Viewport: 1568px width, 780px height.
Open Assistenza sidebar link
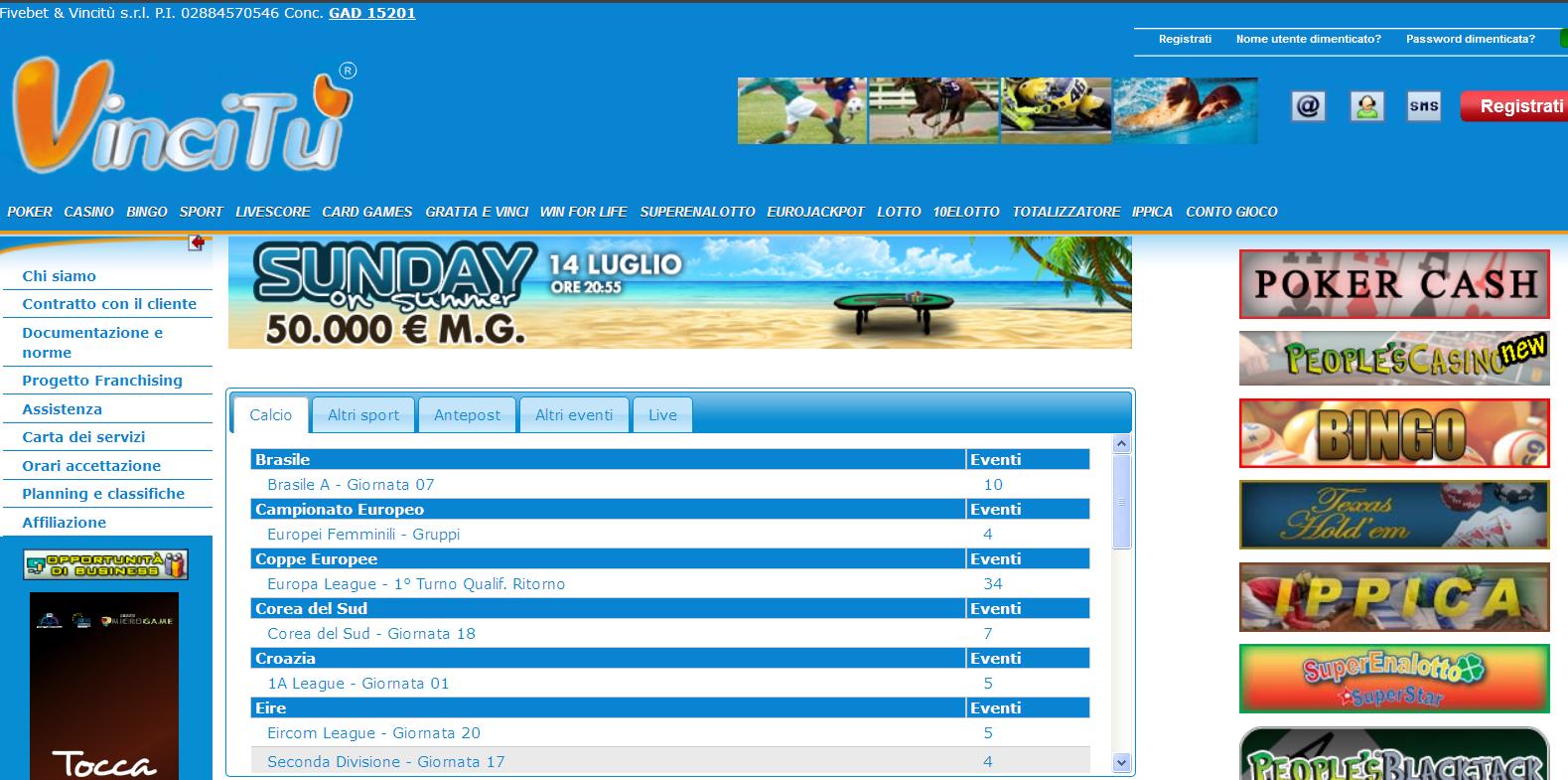click(x=63, y=409)
